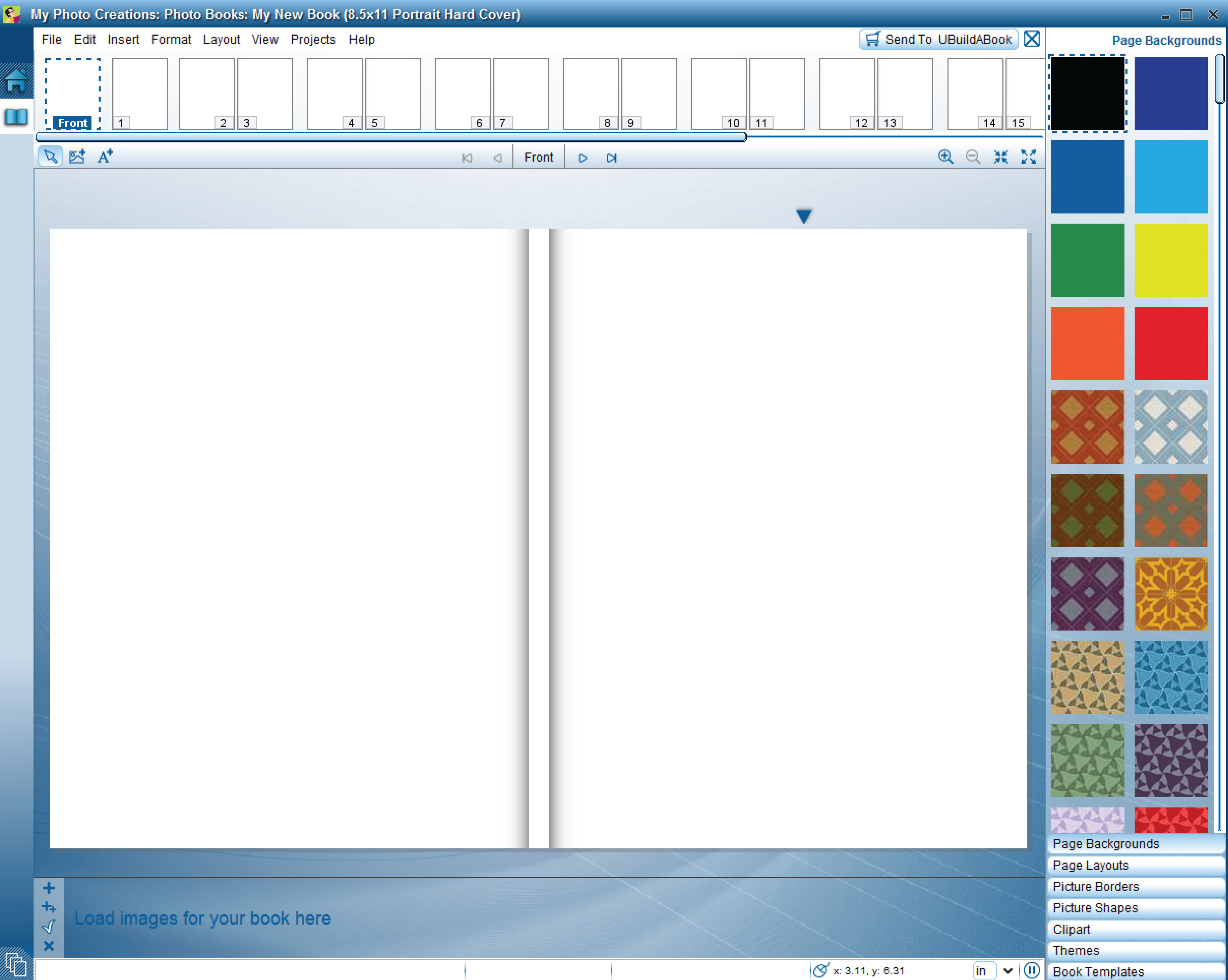Click the open book icon in sidebar
The height and width of the screenshot is (980, 1228).
(x=16, y=117)
